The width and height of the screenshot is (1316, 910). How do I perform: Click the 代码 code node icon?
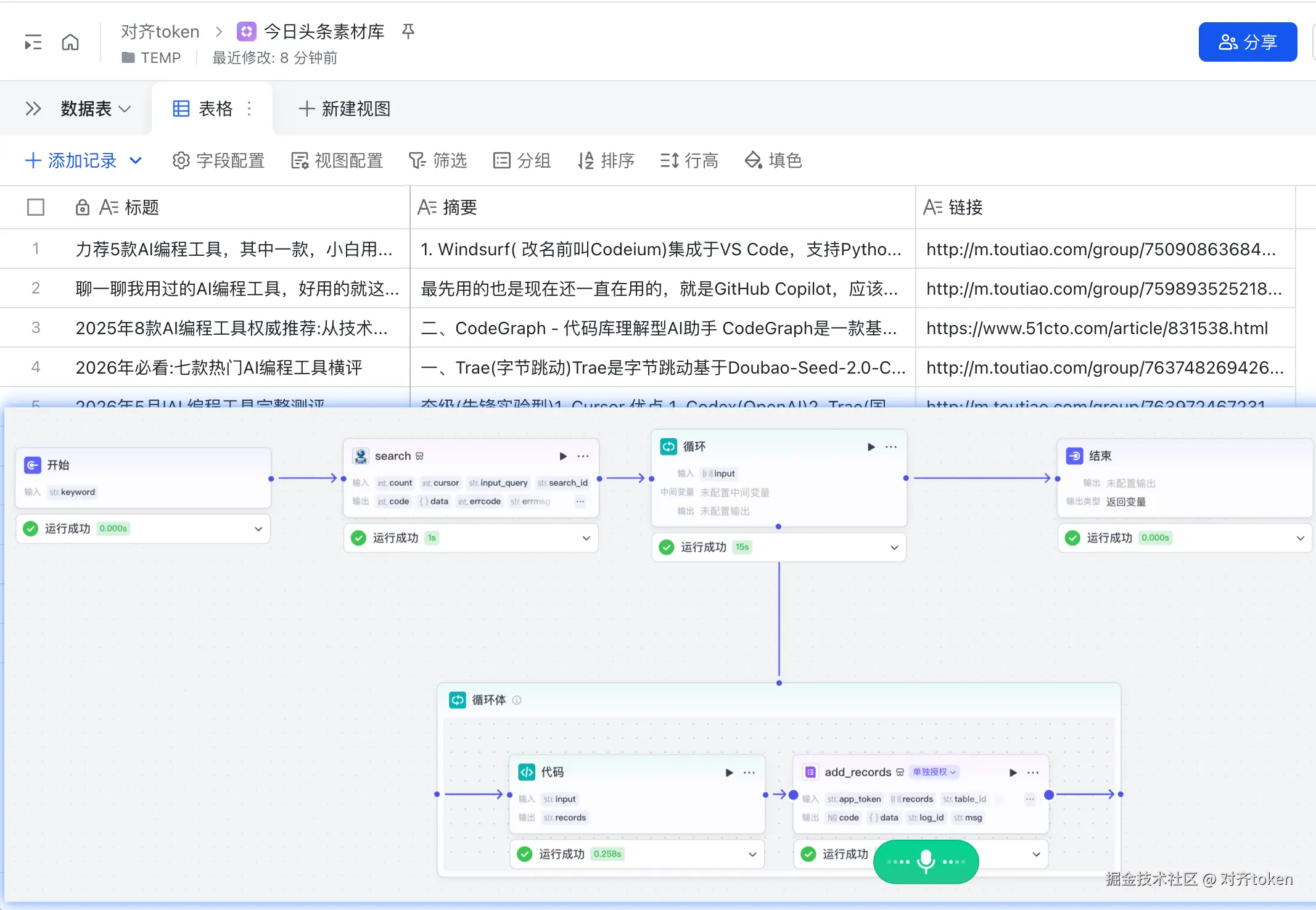tap(527, 772)
